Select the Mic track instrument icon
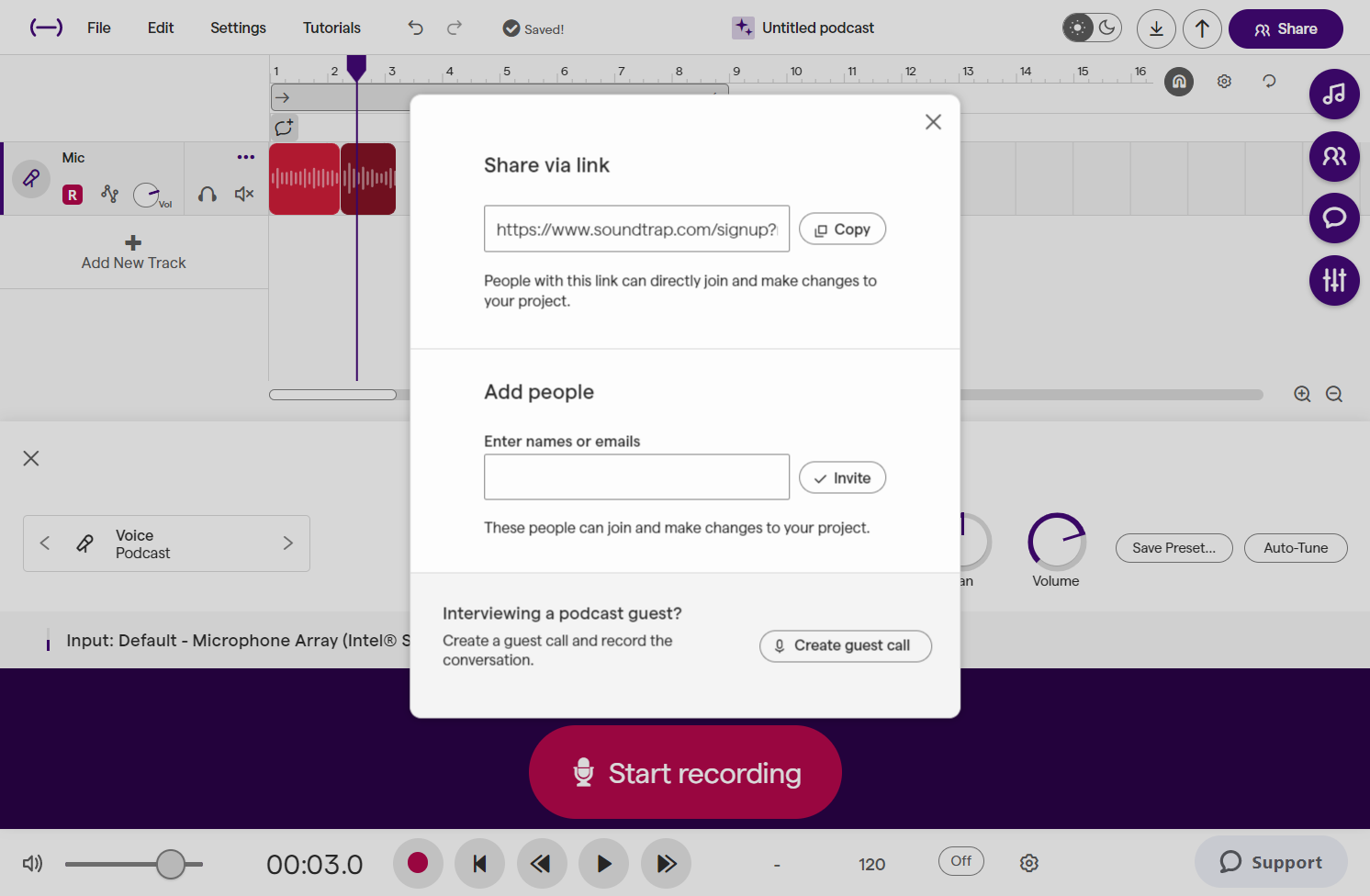 click(31, 178)
